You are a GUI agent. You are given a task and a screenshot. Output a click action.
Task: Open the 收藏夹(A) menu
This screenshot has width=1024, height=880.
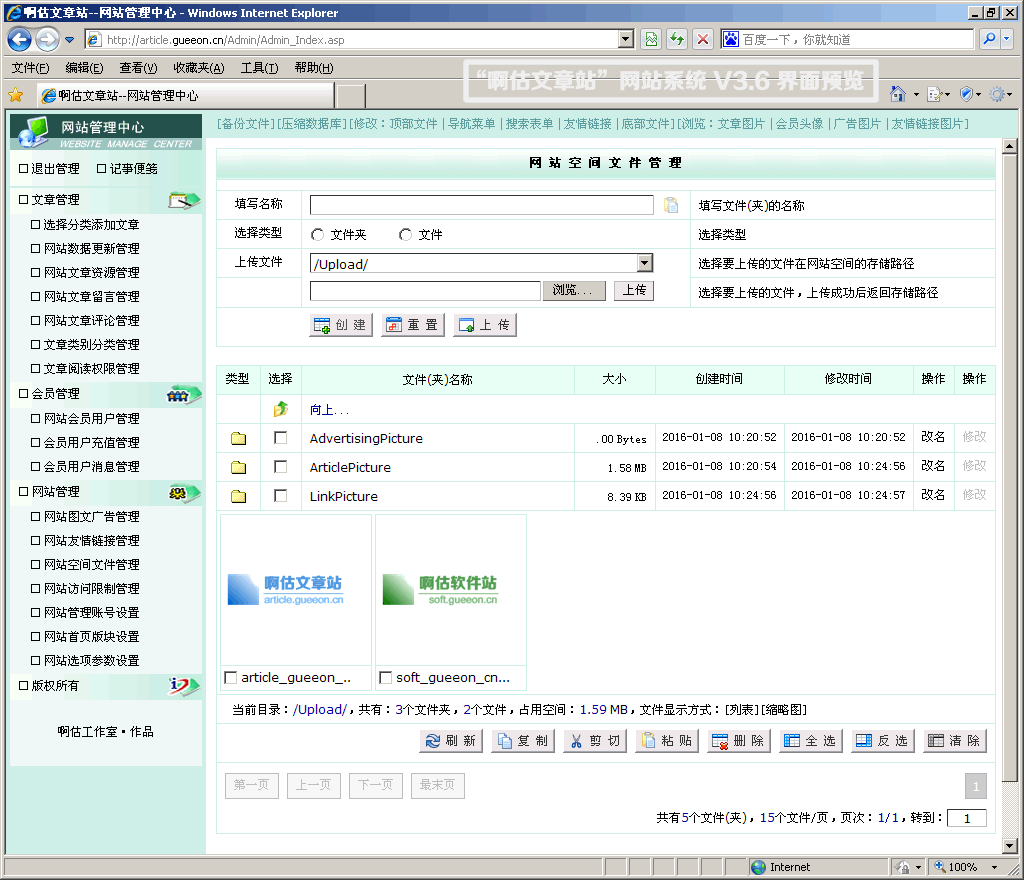click(x=198, y=68)
